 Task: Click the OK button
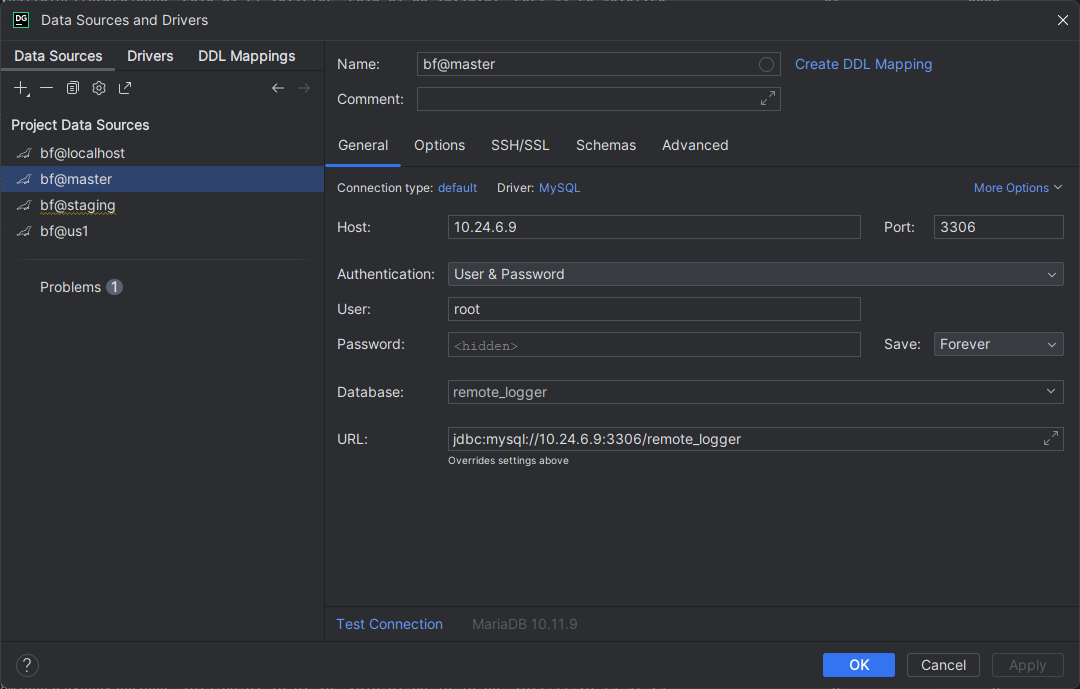click(x=859, y=665)
